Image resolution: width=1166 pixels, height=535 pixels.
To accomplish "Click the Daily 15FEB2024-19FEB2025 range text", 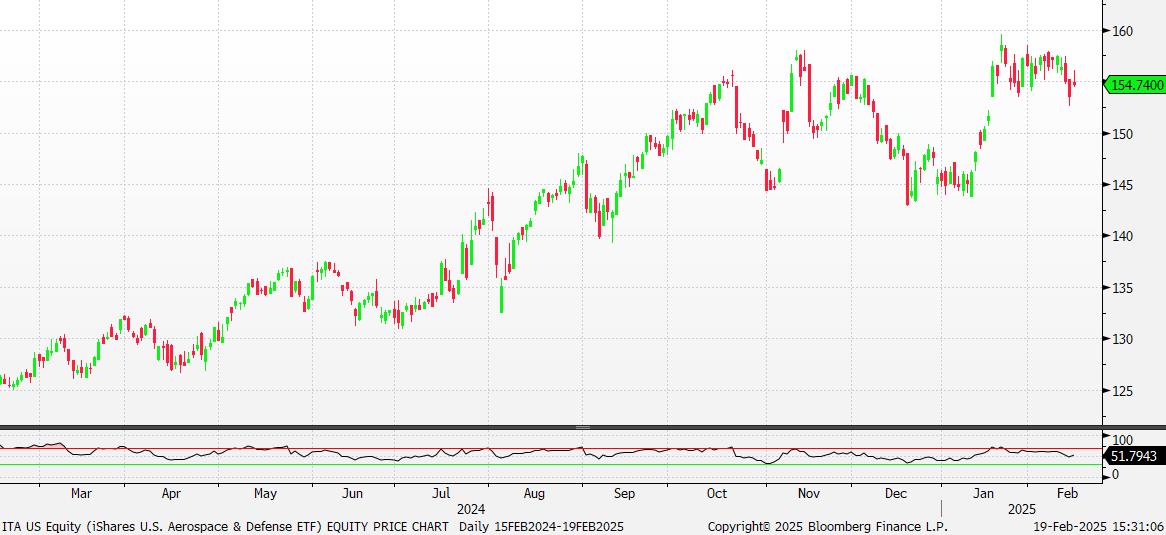I will [x=541, y=526].
